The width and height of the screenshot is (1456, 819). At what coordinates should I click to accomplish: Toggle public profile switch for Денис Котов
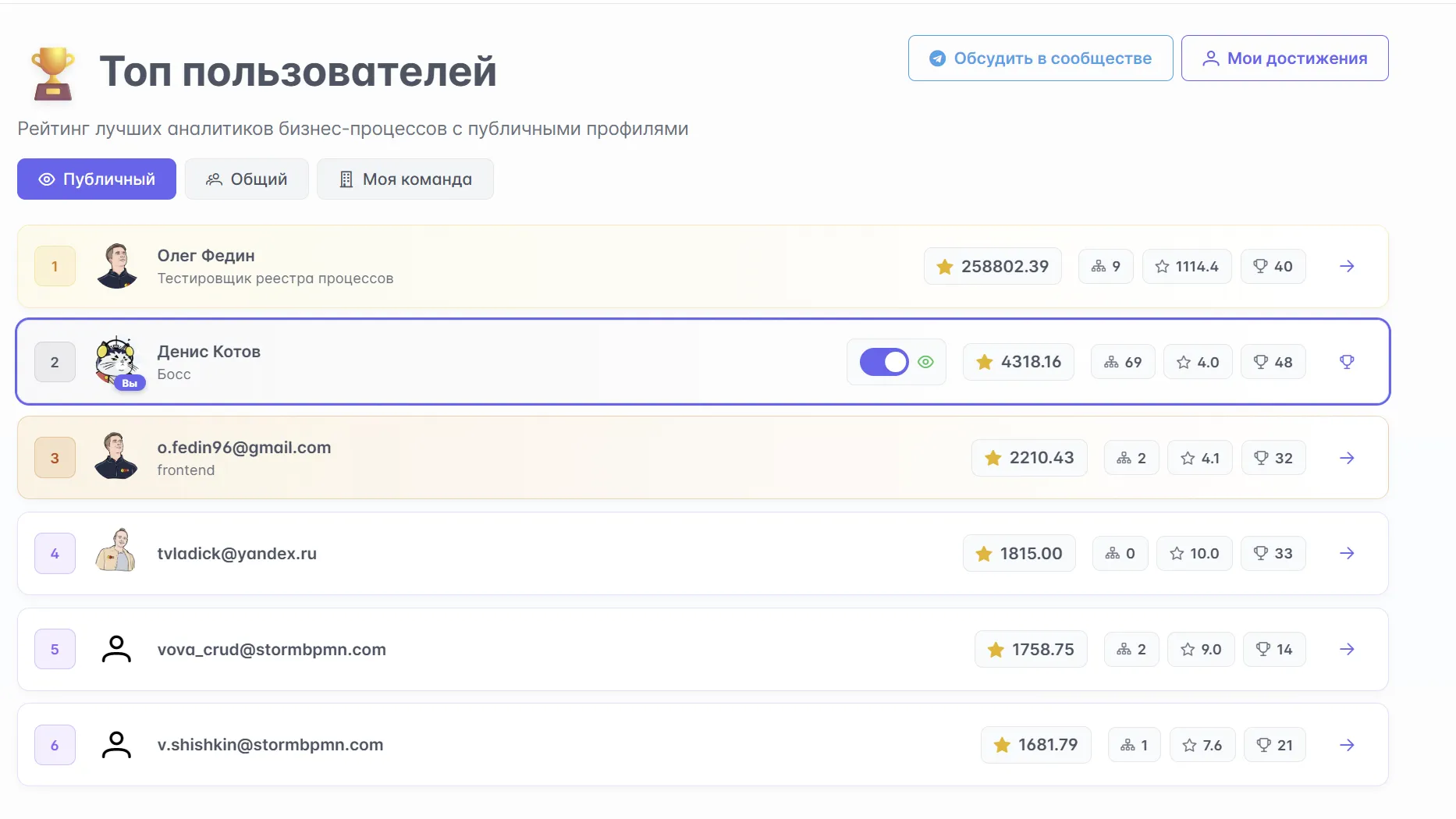pyautogui.click(x=883, y=362)
